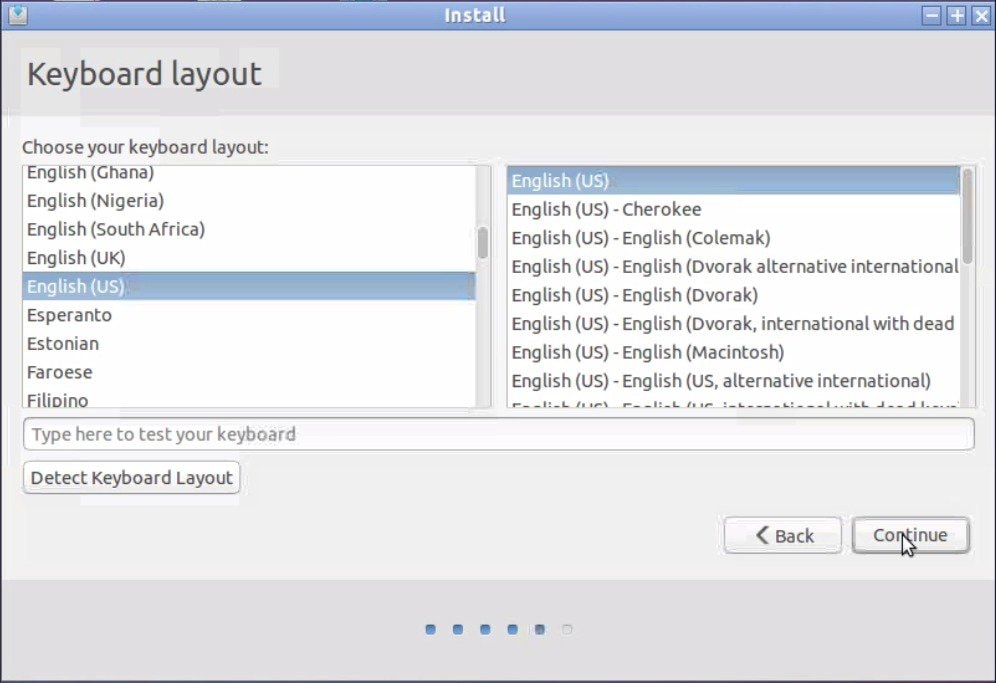The image size is (996, 683).
Task: Select English (US) - English (Dvorak)
Action: click(x=734, y=295)
